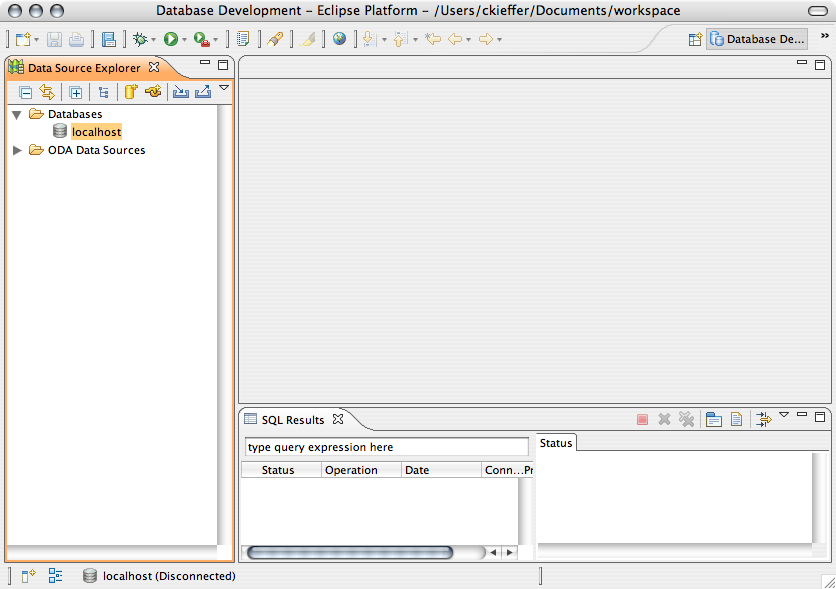Click the Back navigation arrow
Image resolution: width=836 pixels, height=589 pixels.
coord(455,39)
